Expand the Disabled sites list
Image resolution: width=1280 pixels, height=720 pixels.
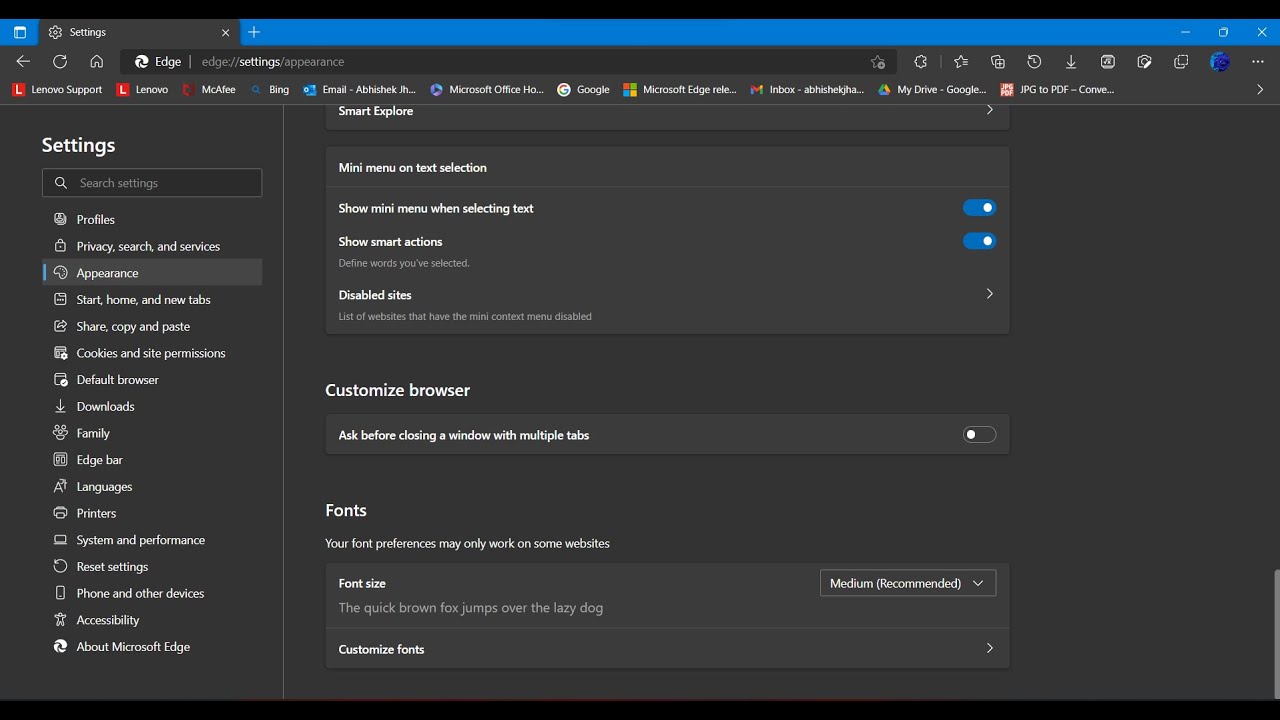tap(989, 294)
